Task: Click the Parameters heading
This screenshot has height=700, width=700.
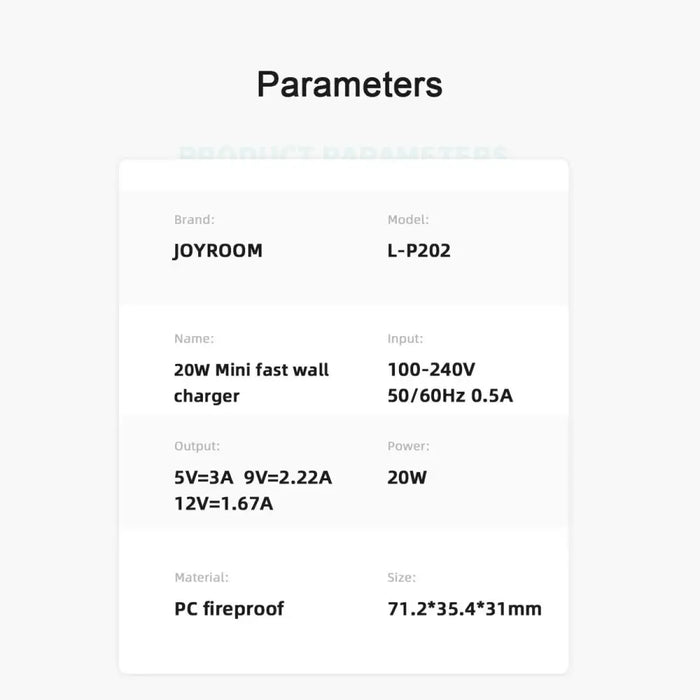Action: click(349, 84)
